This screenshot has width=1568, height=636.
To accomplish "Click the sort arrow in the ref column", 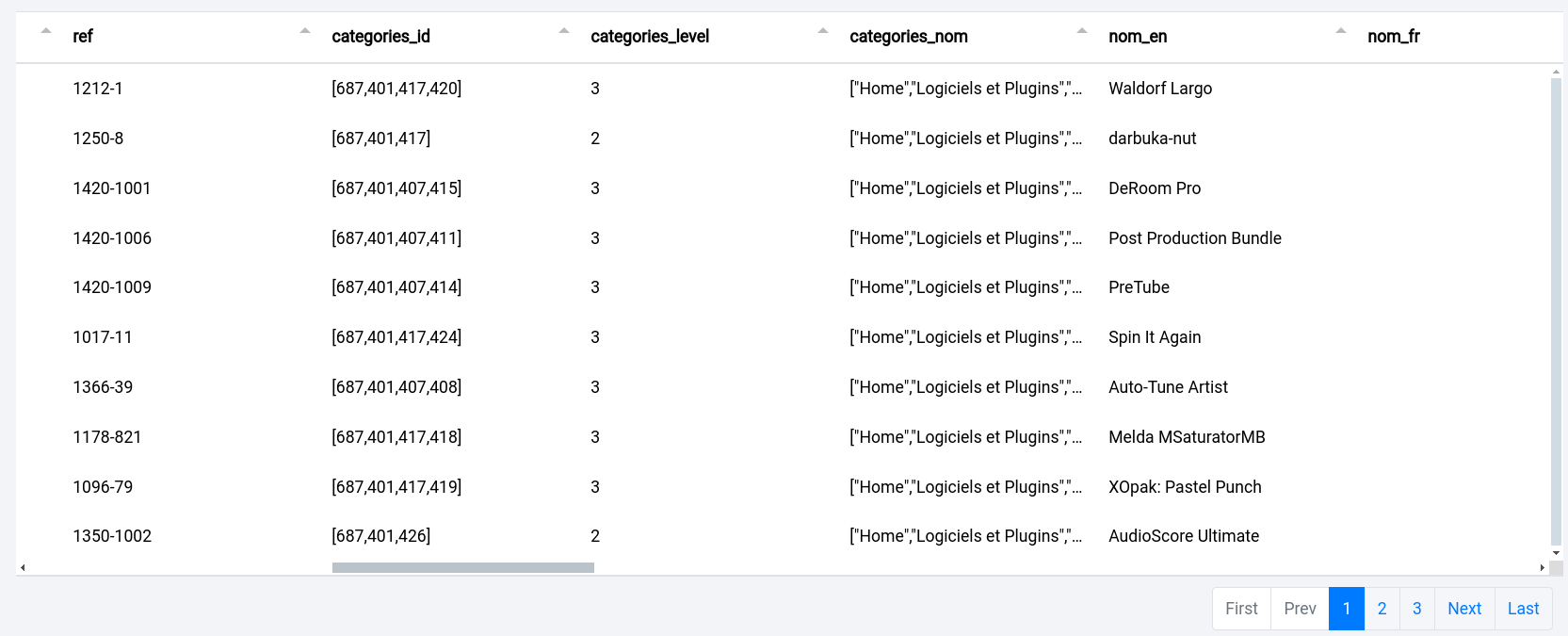I will coord(46,31).
